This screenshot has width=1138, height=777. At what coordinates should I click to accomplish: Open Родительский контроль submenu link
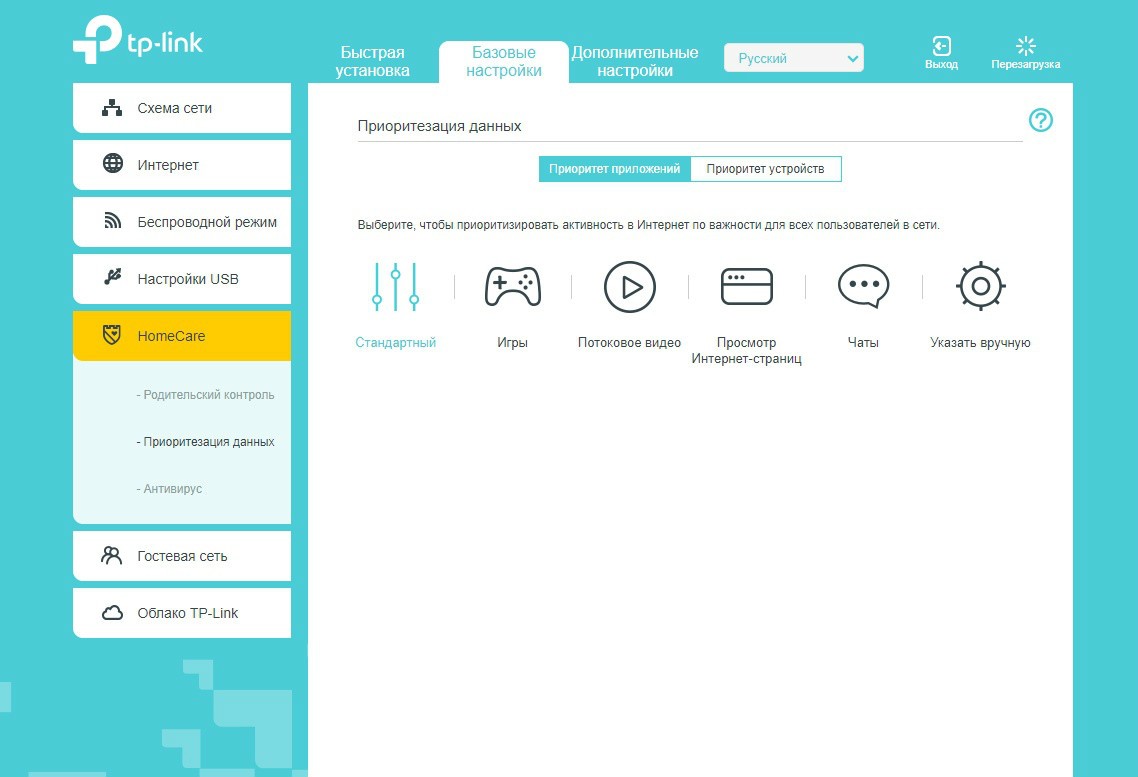[x=208, y=395]
